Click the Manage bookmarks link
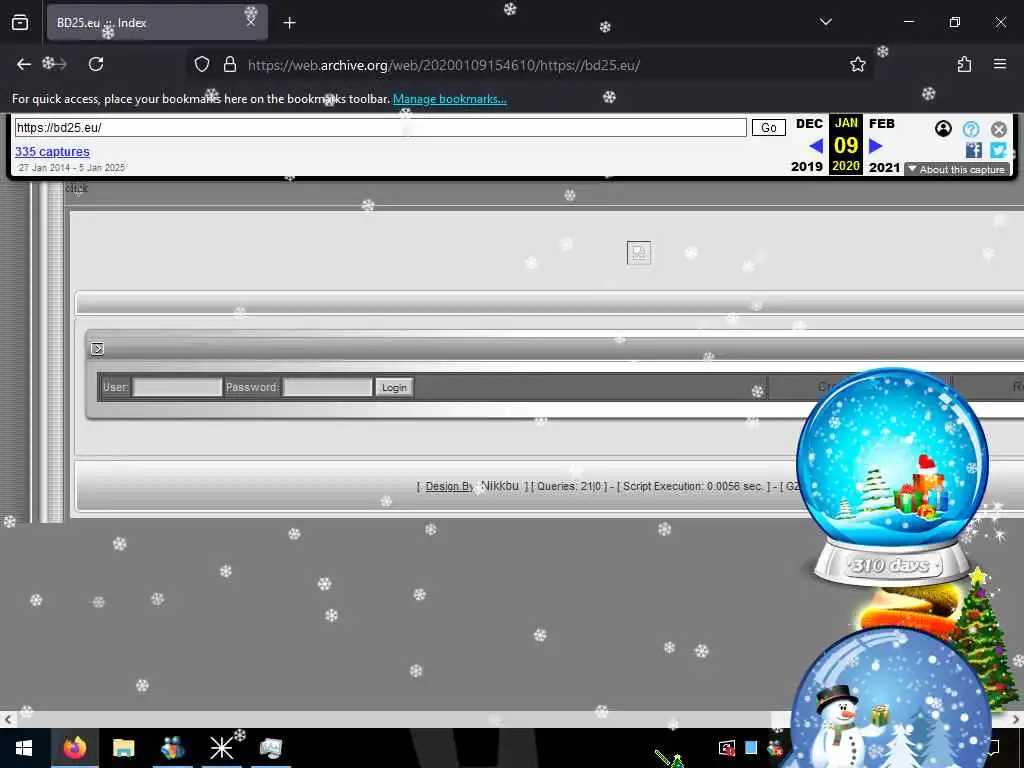Image resolution: width=1024 pixels, height=768 pixels. point(449,99)
